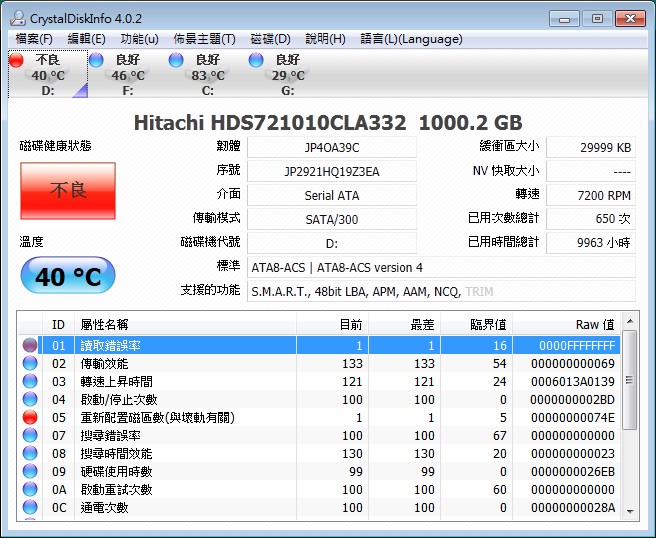Select the 傳輸效能 attribute row
The image size is (656, 538).
[320, 363]
